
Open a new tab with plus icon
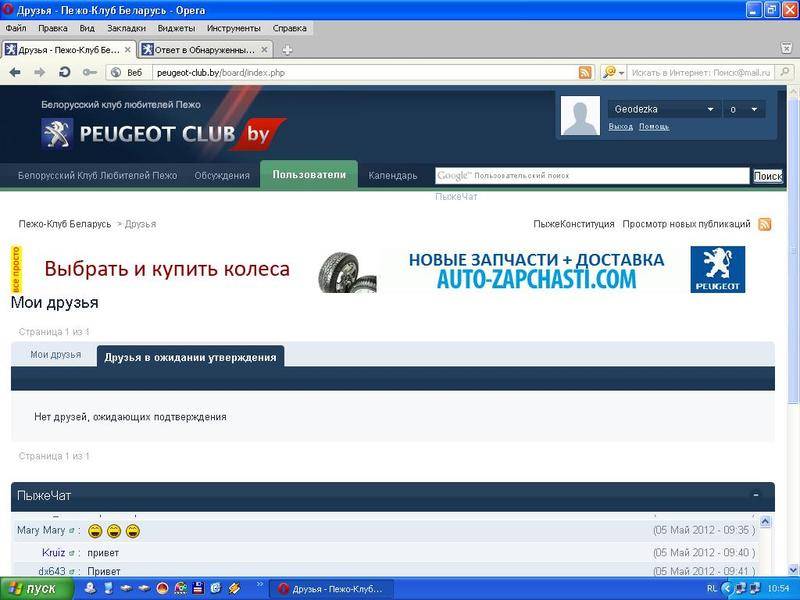point(288,50)
